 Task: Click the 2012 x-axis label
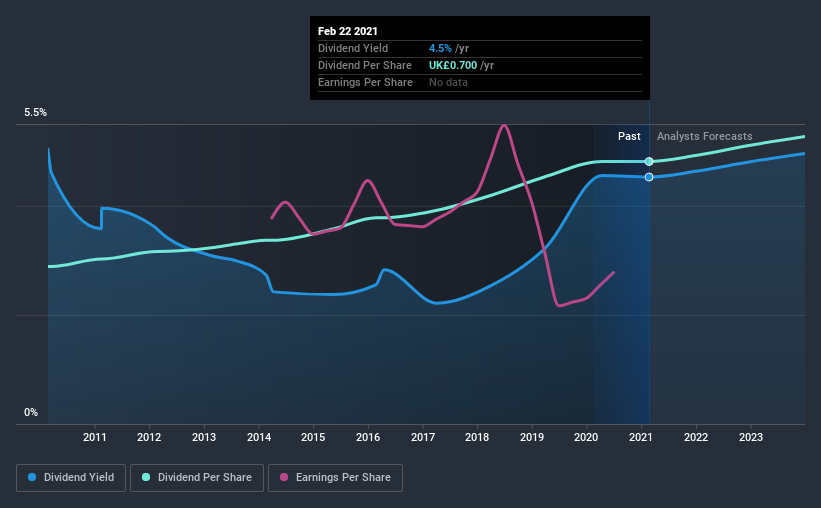coord(149,437)
